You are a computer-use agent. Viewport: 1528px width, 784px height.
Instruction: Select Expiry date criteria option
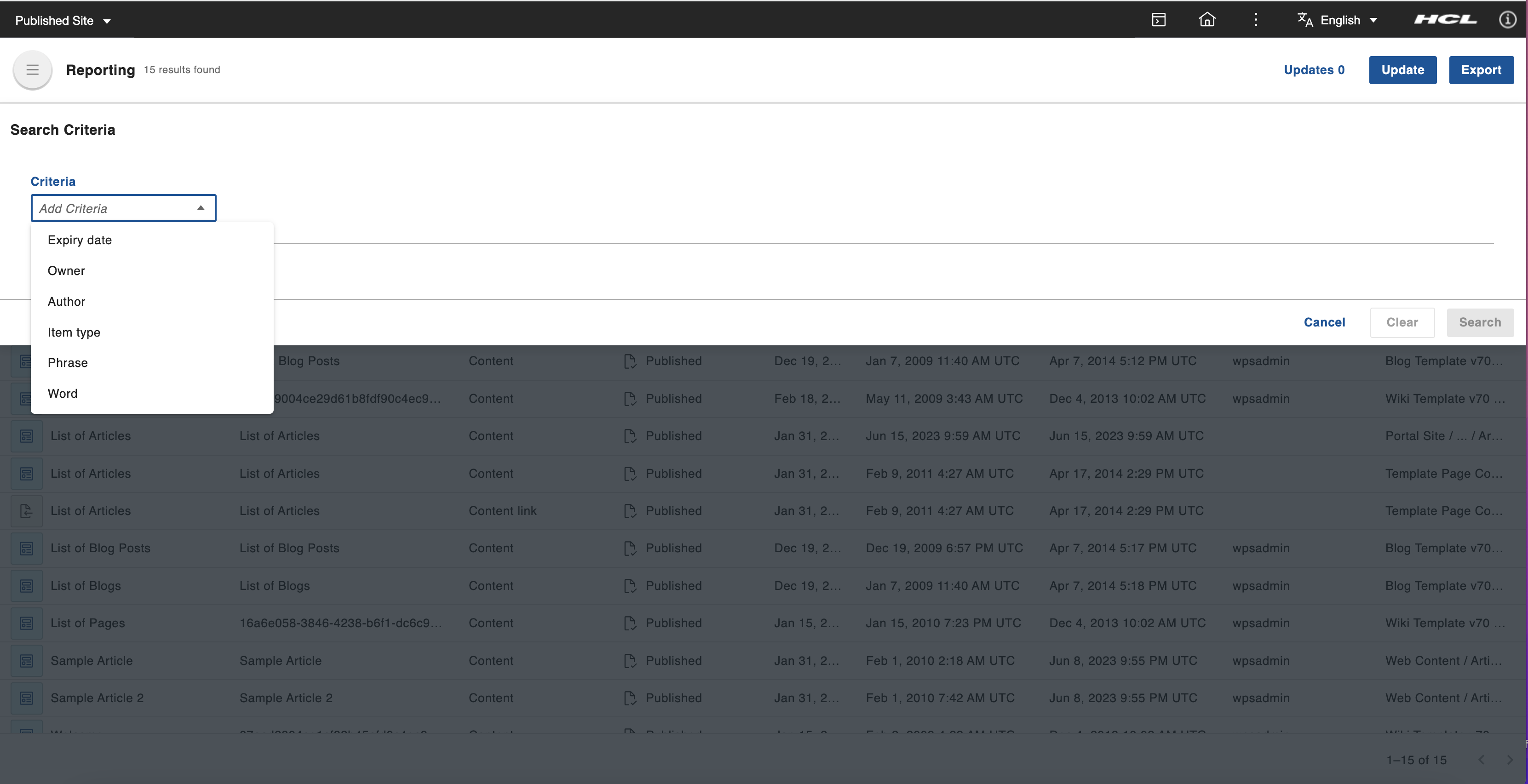pyautogui.click(x=80, y=240)
